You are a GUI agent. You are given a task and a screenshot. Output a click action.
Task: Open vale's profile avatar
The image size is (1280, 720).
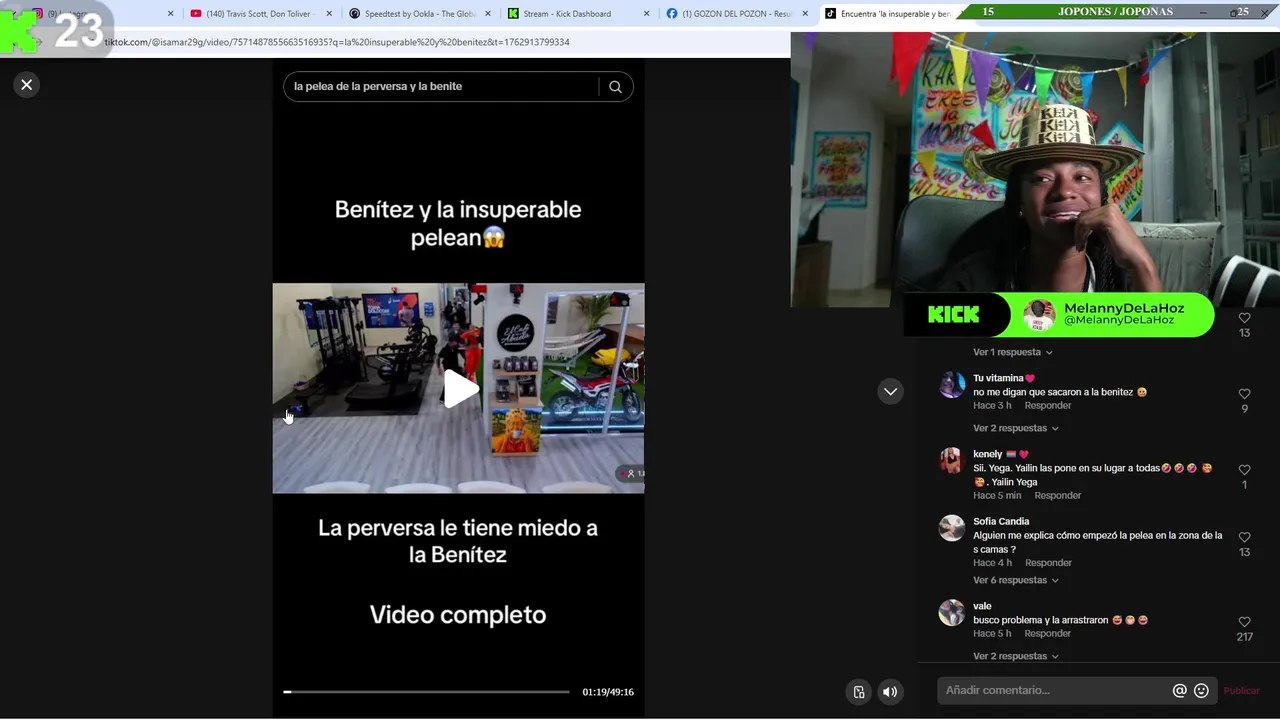click(952, 613)
